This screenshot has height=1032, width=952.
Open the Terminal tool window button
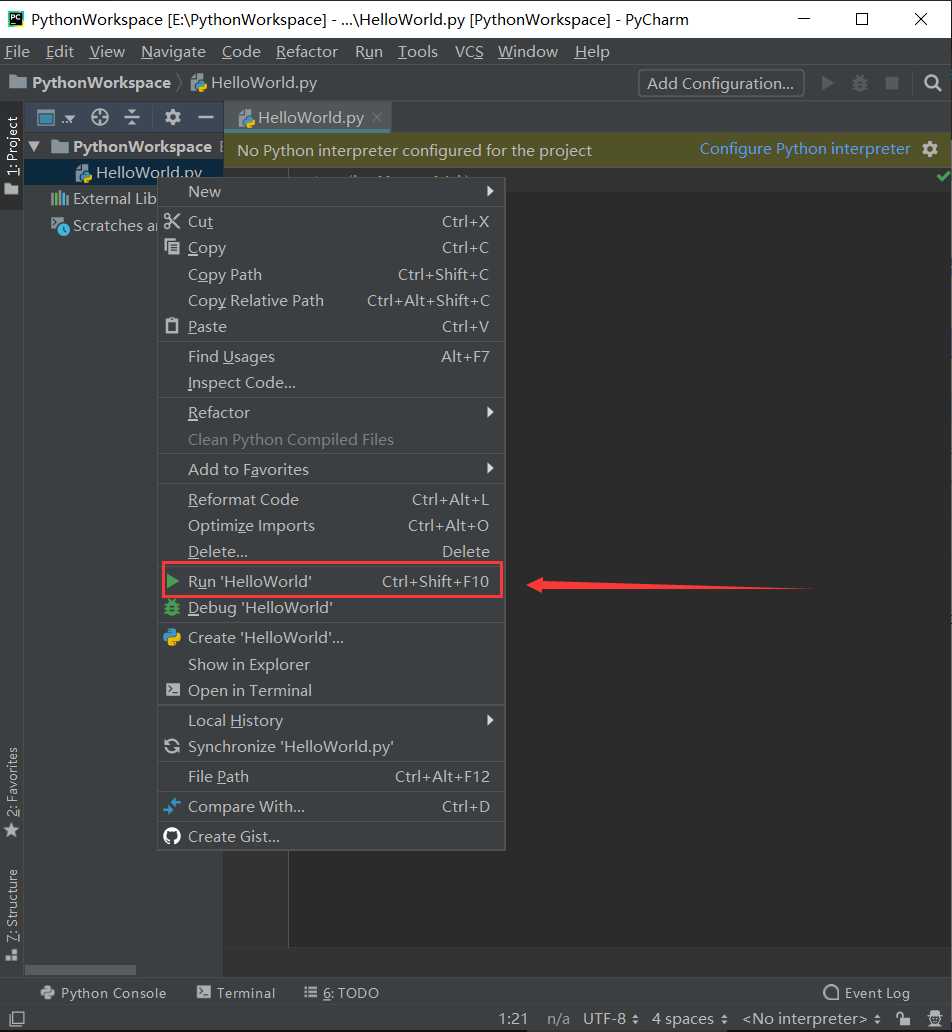tap(236, 993)
